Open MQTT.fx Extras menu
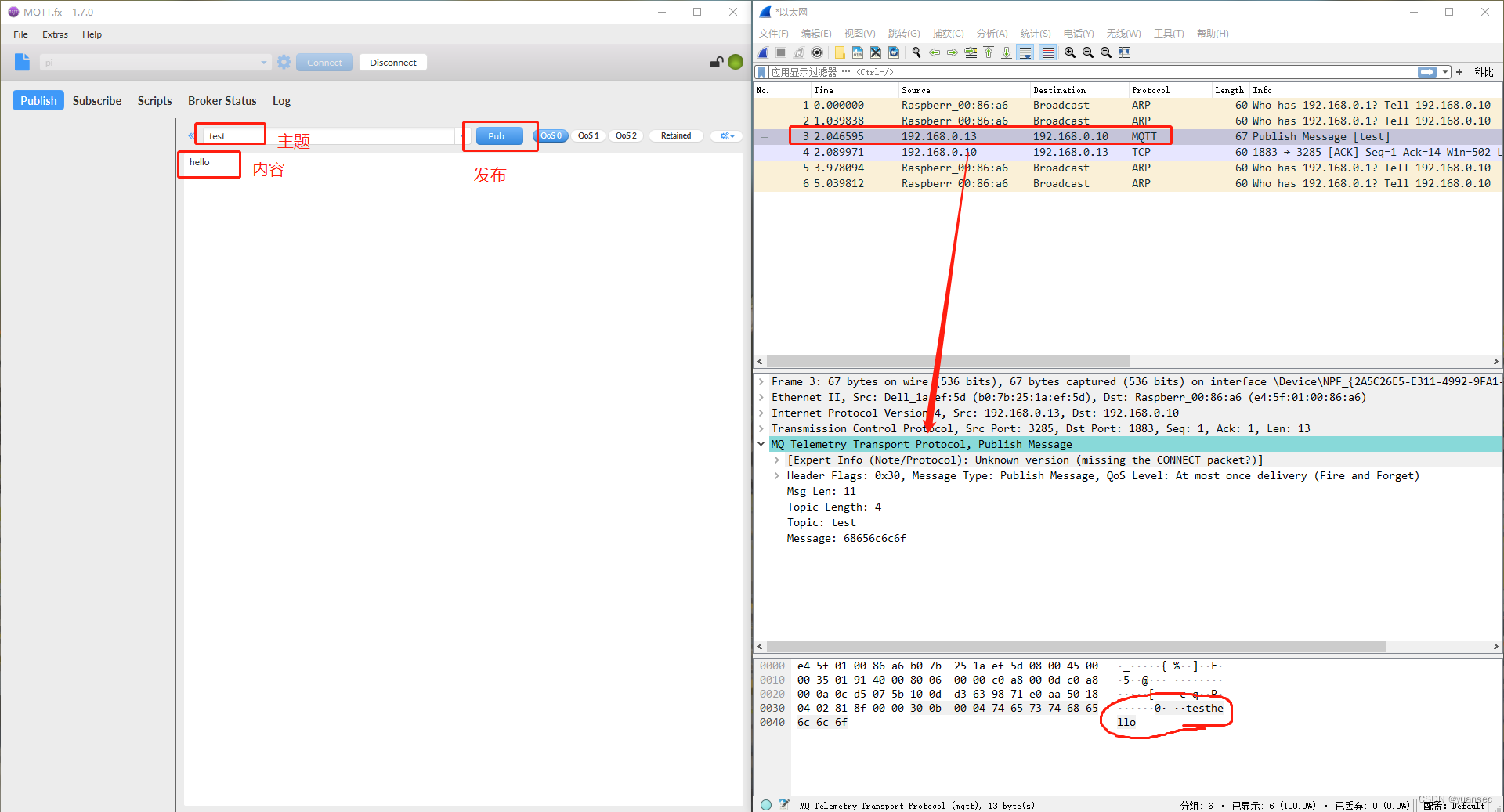The image size is (1504, 812). 55,34
